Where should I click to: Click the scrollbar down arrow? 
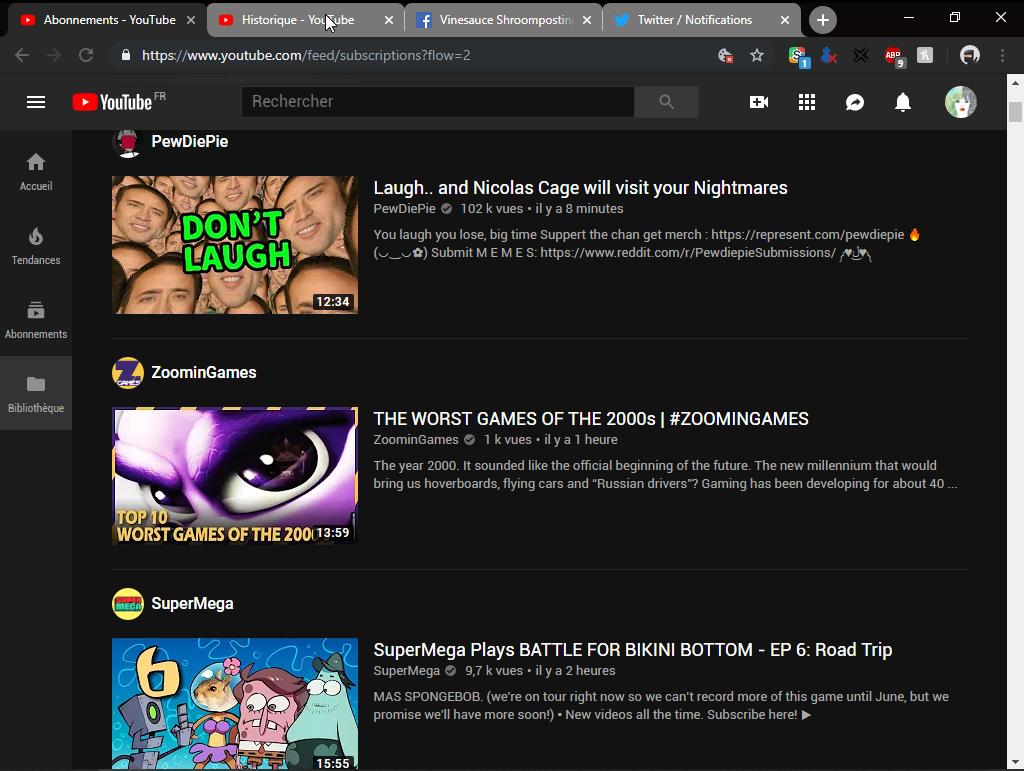[1015, 762]
